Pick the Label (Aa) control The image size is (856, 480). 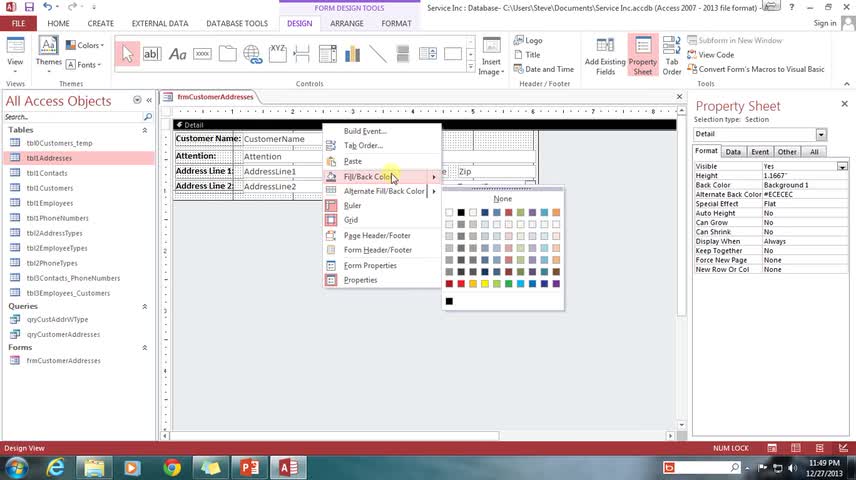pos(177,54)
